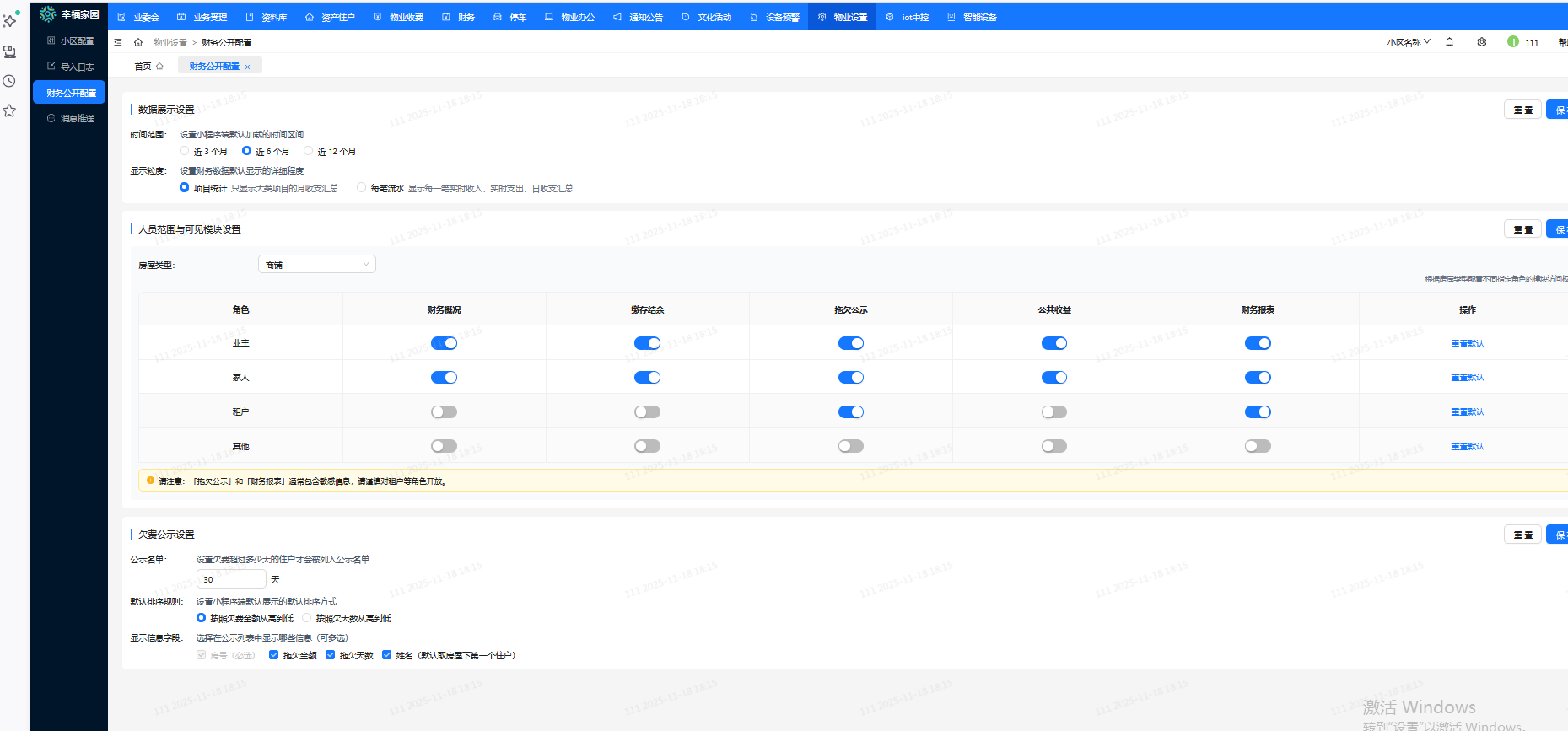Click the 公示名单 days input field
1568x731 pixels.
point(230,579)
